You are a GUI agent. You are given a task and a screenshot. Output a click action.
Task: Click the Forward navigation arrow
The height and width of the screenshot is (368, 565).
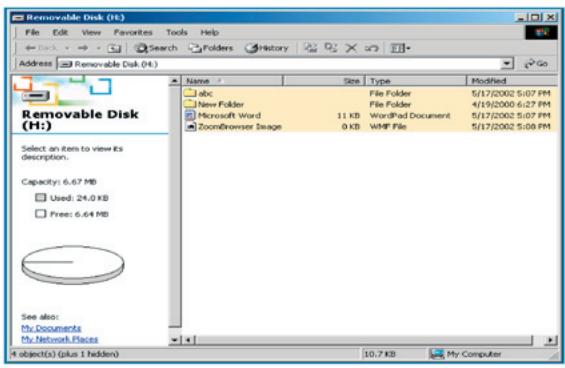[x=83, y=48]
